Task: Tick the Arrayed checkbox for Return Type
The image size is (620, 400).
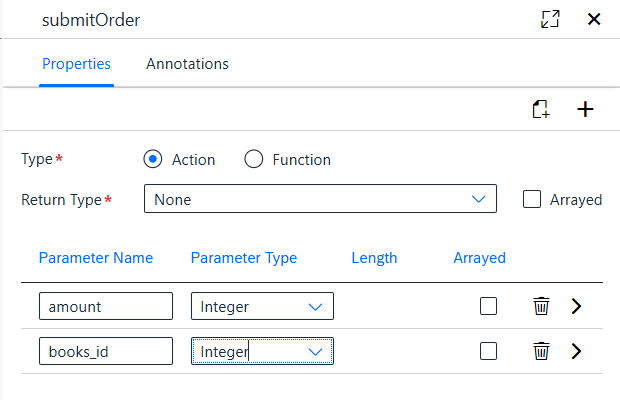Action: tap(532, 199)
